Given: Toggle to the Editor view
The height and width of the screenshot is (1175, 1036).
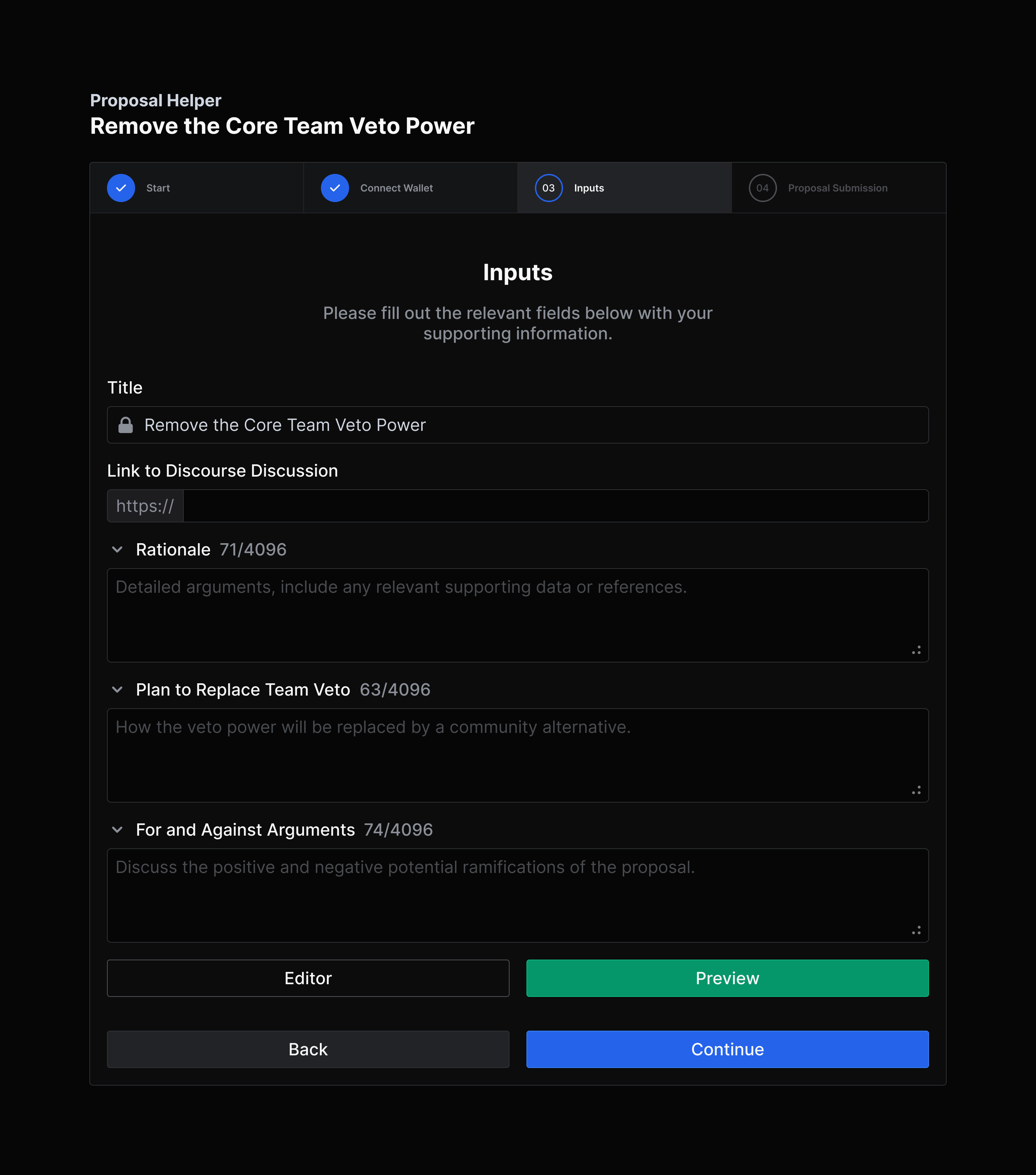Looking at the screenshot, I should point(308,978).
